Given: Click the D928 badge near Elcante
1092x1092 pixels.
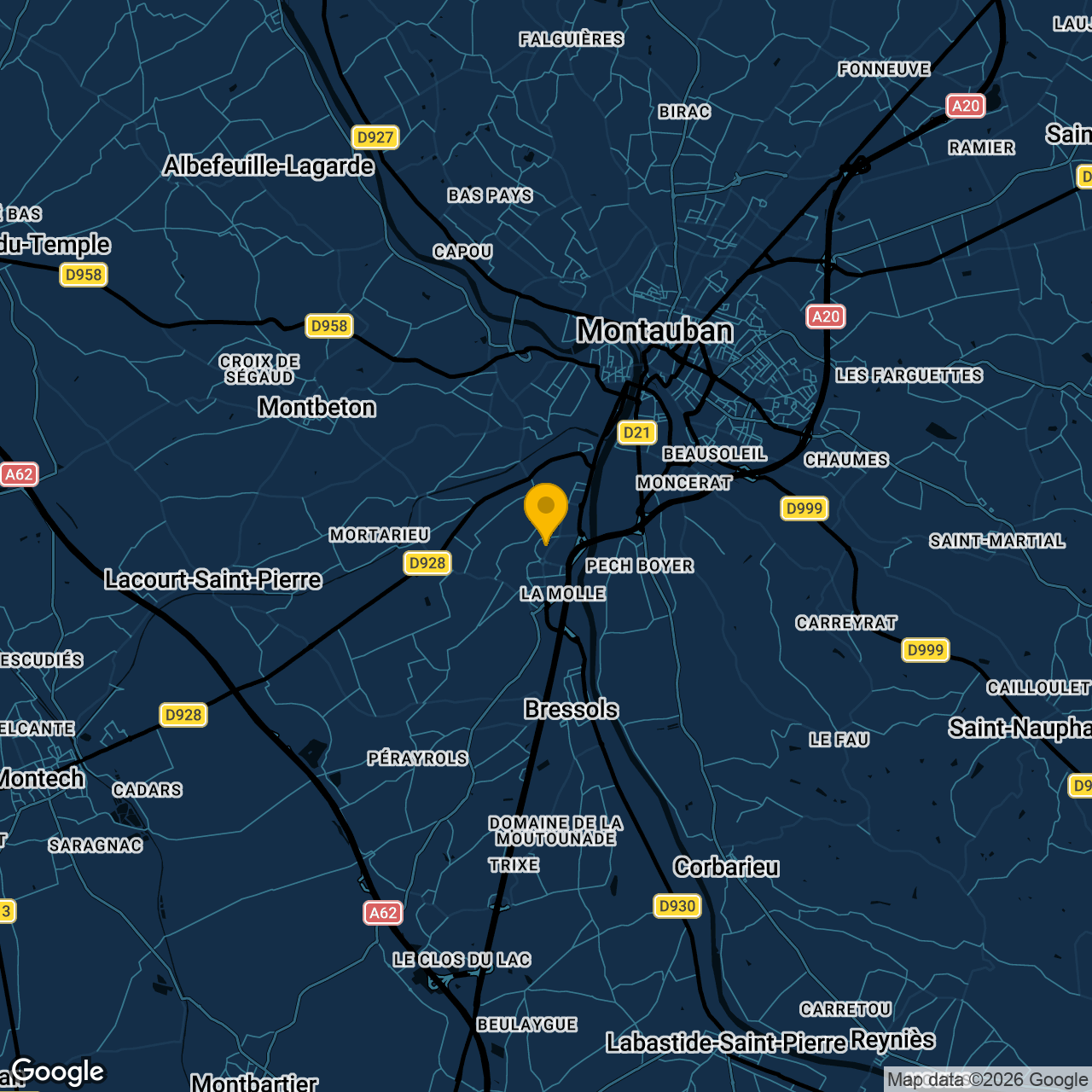Looking at the screenshot, I should coord(185,715).
